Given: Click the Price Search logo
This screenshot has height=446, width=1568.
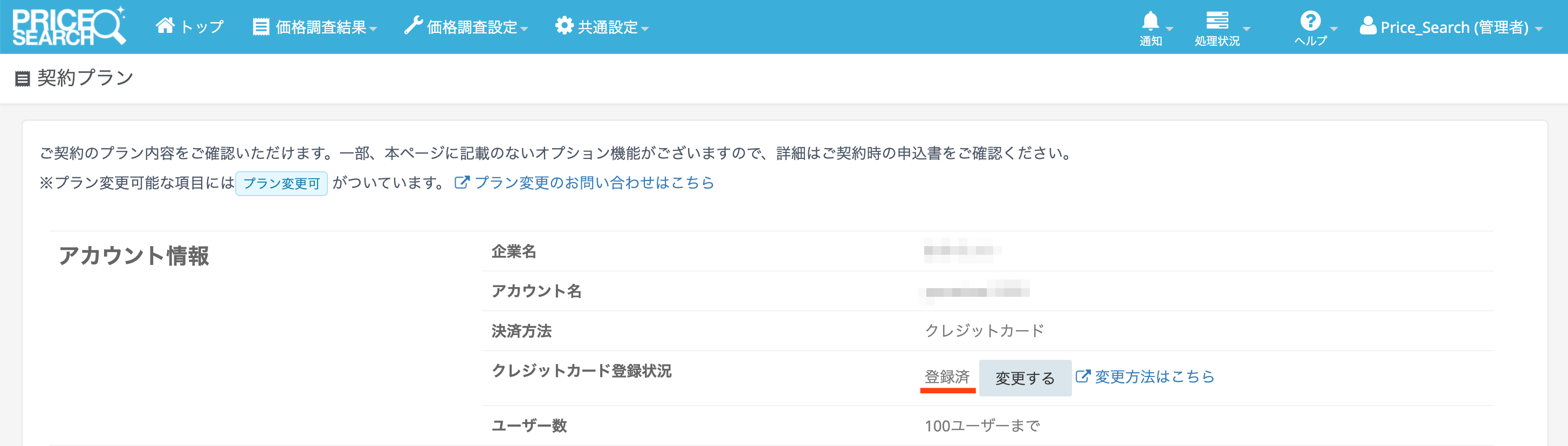Looking at the screenshot, I should click(68, 27).
